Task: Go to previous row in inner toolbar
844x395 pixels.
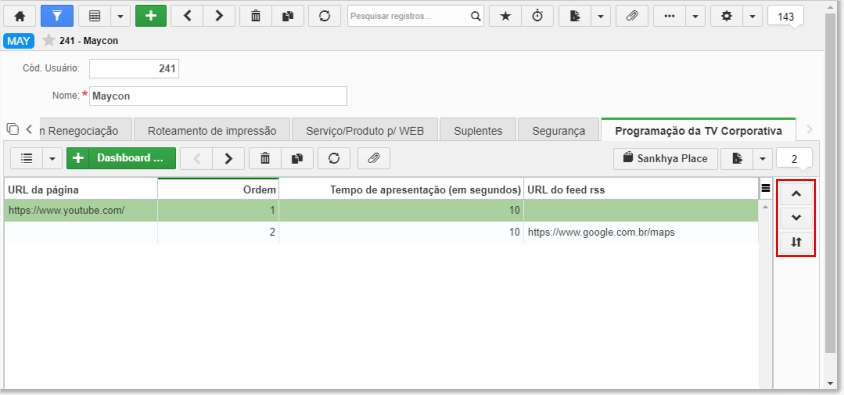Action: pyautogui.click(x=196, y=158)
